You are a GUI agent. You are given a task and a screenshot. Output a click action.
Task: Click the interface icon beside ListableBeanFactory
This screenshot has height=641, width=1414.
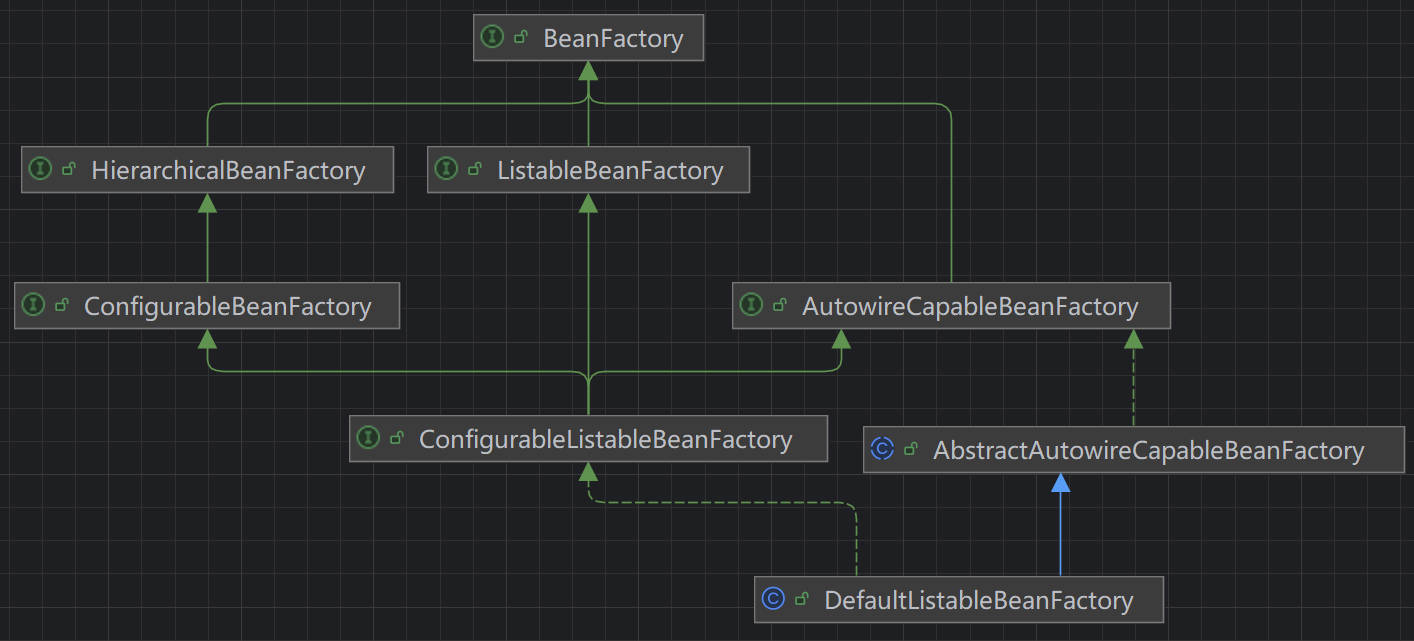[x=446, y=169]
